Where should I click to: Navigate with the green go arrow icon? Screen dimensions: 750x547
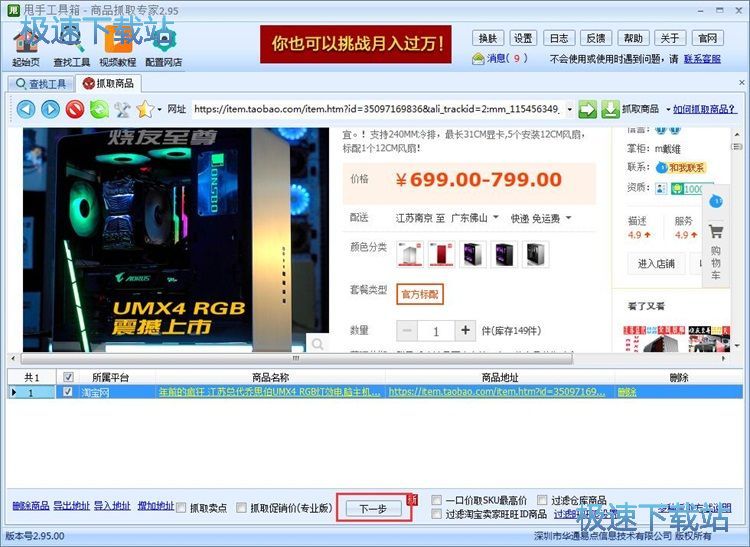tap(587, 109)
